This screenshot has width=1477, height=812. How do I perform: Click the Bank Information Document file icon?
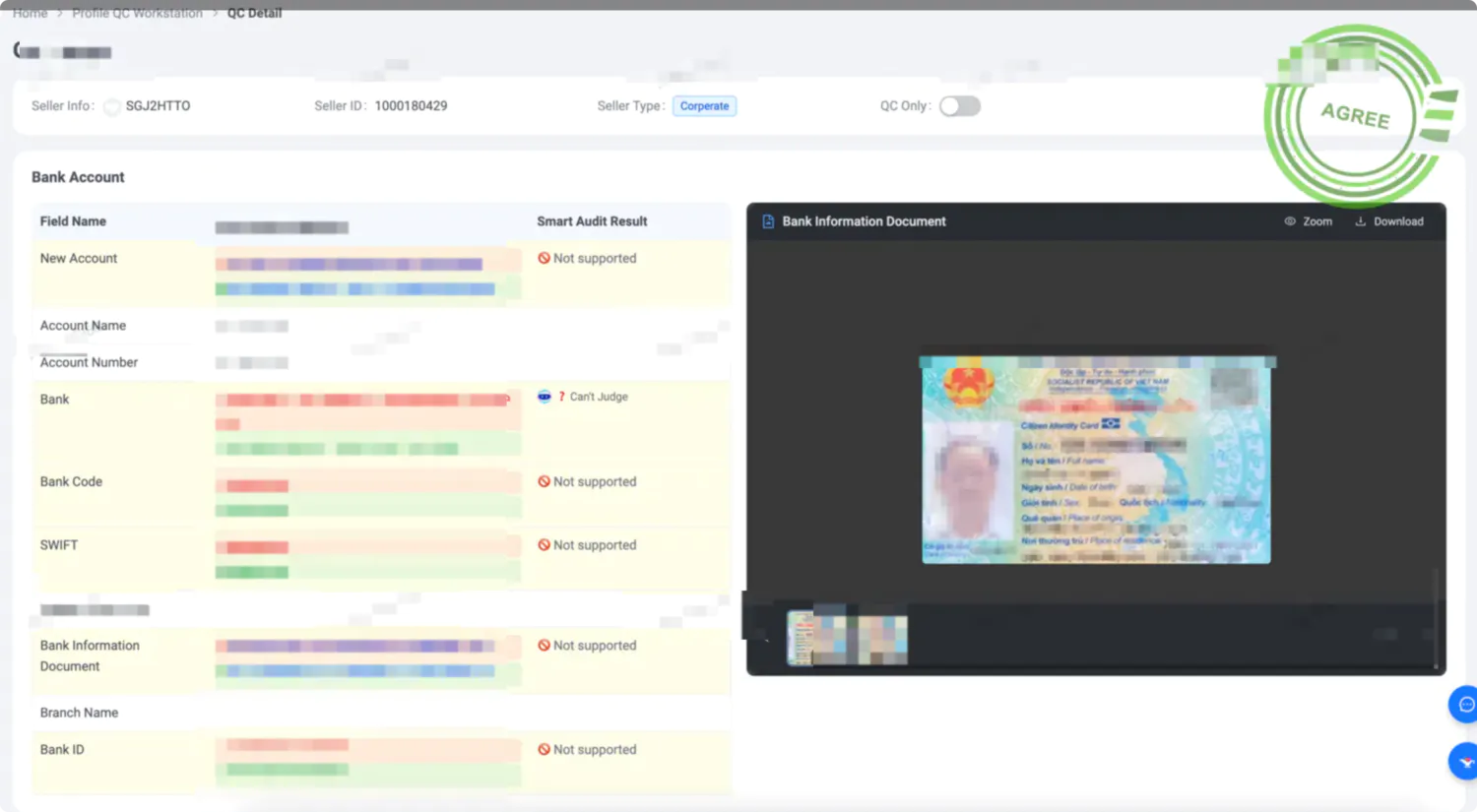(x=768, y=221)
